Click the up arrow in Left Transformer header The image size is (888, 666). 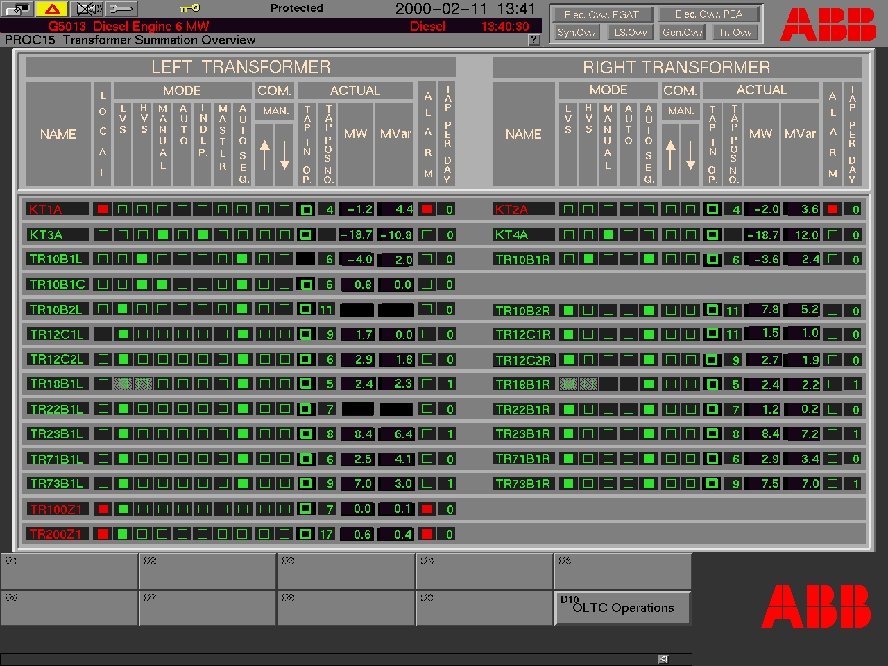264,155
